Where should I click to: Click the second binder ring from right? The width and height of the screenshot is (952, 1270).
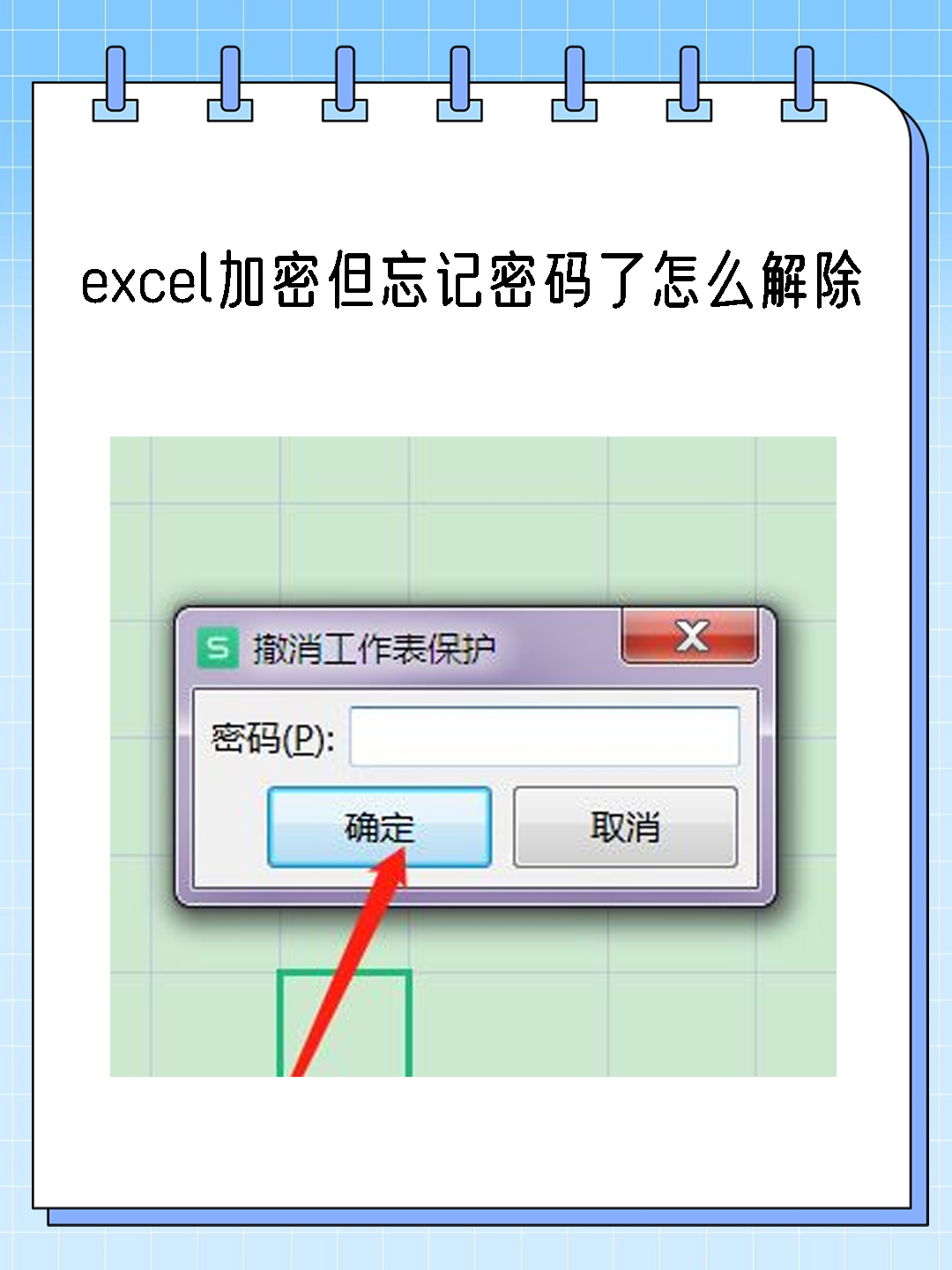689,84
